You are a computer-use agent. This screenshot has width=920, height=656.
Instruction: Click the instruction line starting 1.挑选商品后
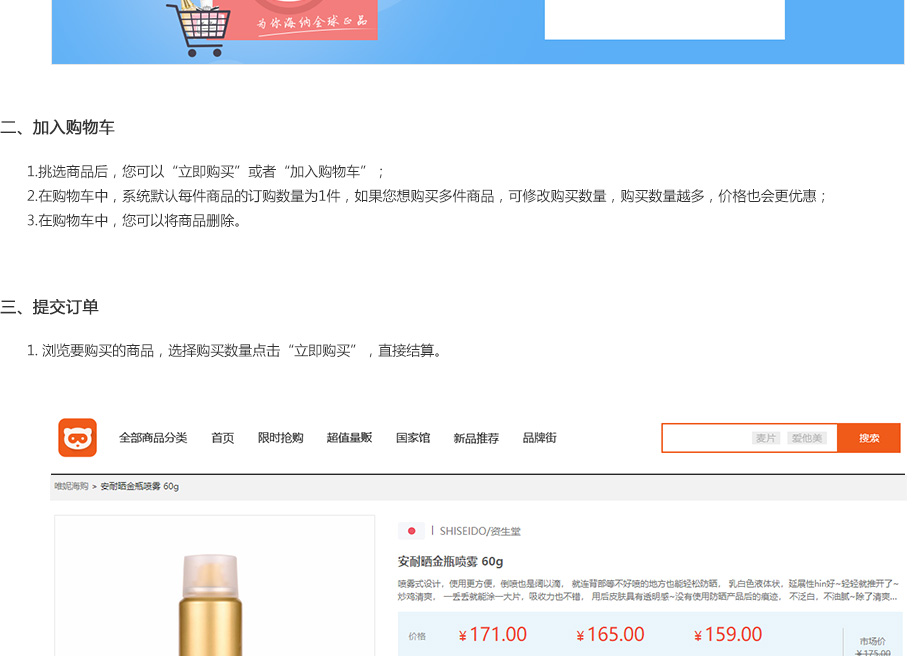point(205,172)
